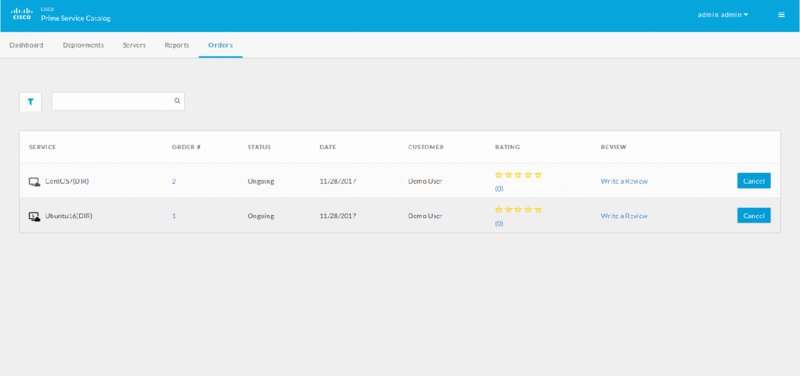This screenshot has height=376, width=800.
Task: Cancel the Ubuntu16(DIR) order
Action: (754, 216)
